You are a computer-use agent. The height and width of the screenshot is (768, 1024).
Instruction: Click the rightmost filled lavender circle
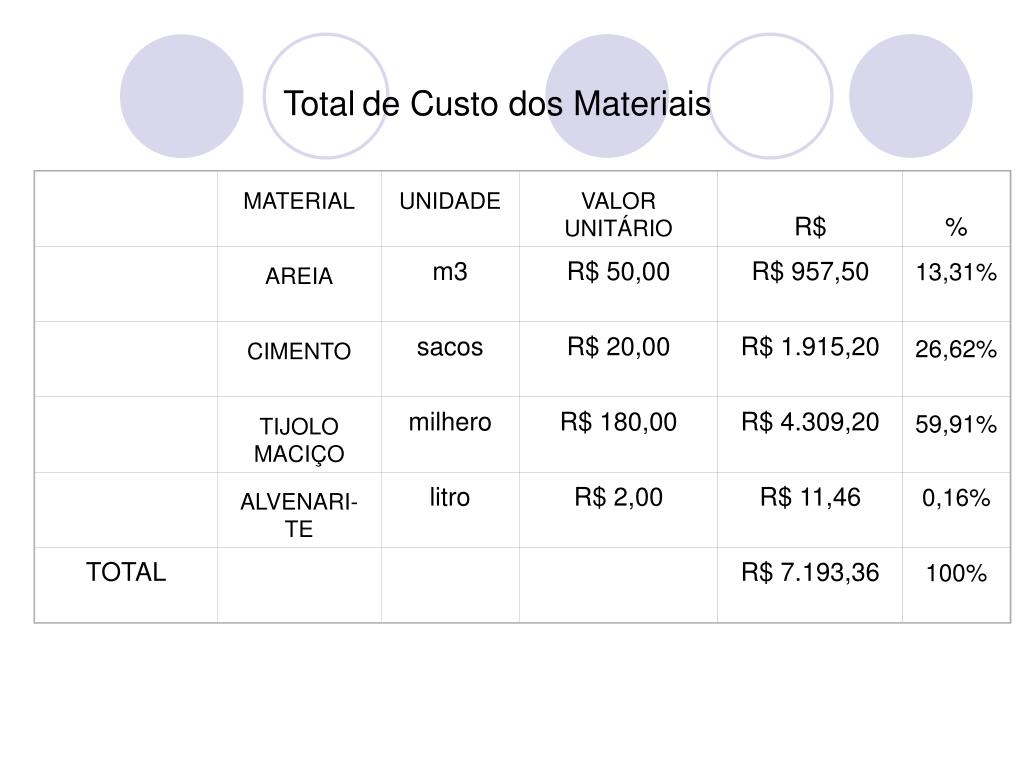point(911,96)
